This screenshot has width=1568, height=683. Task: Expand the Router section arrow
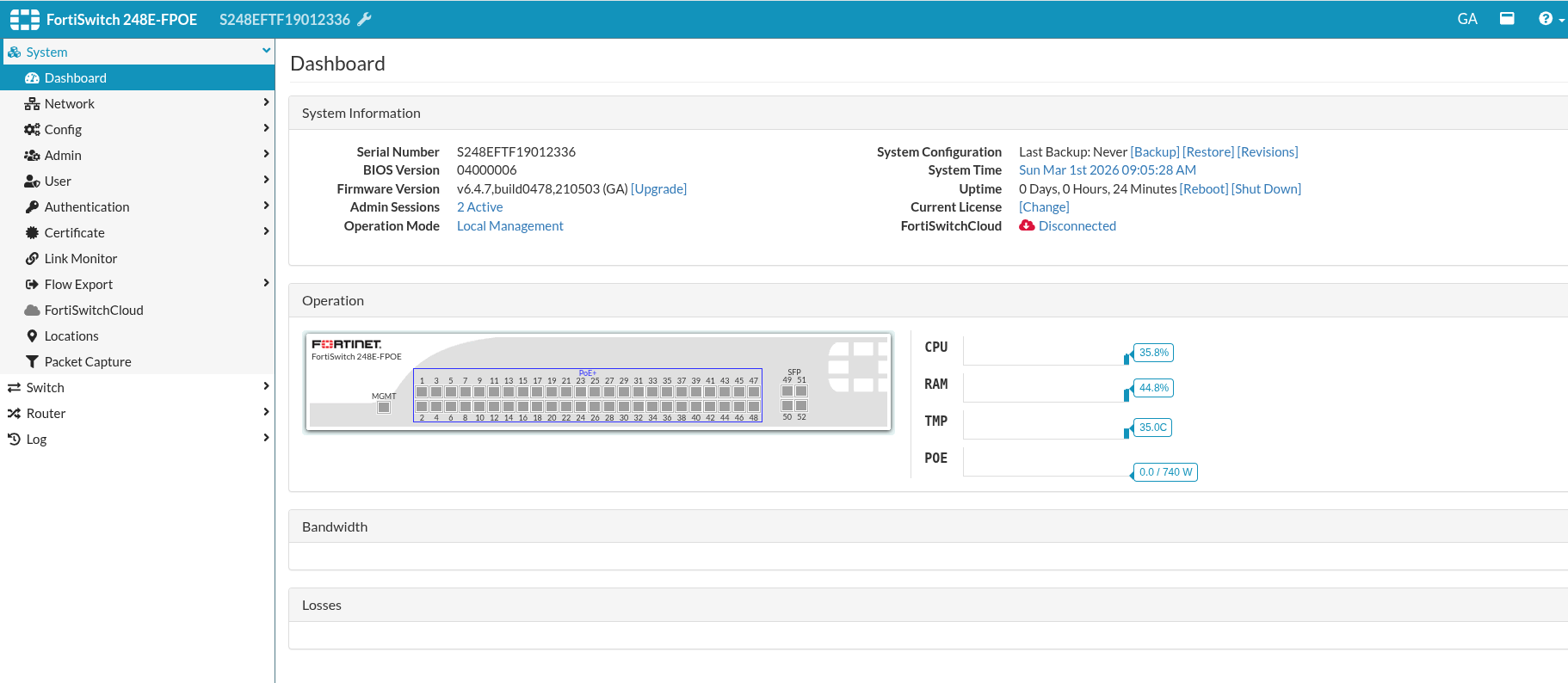tap(266, 412)
